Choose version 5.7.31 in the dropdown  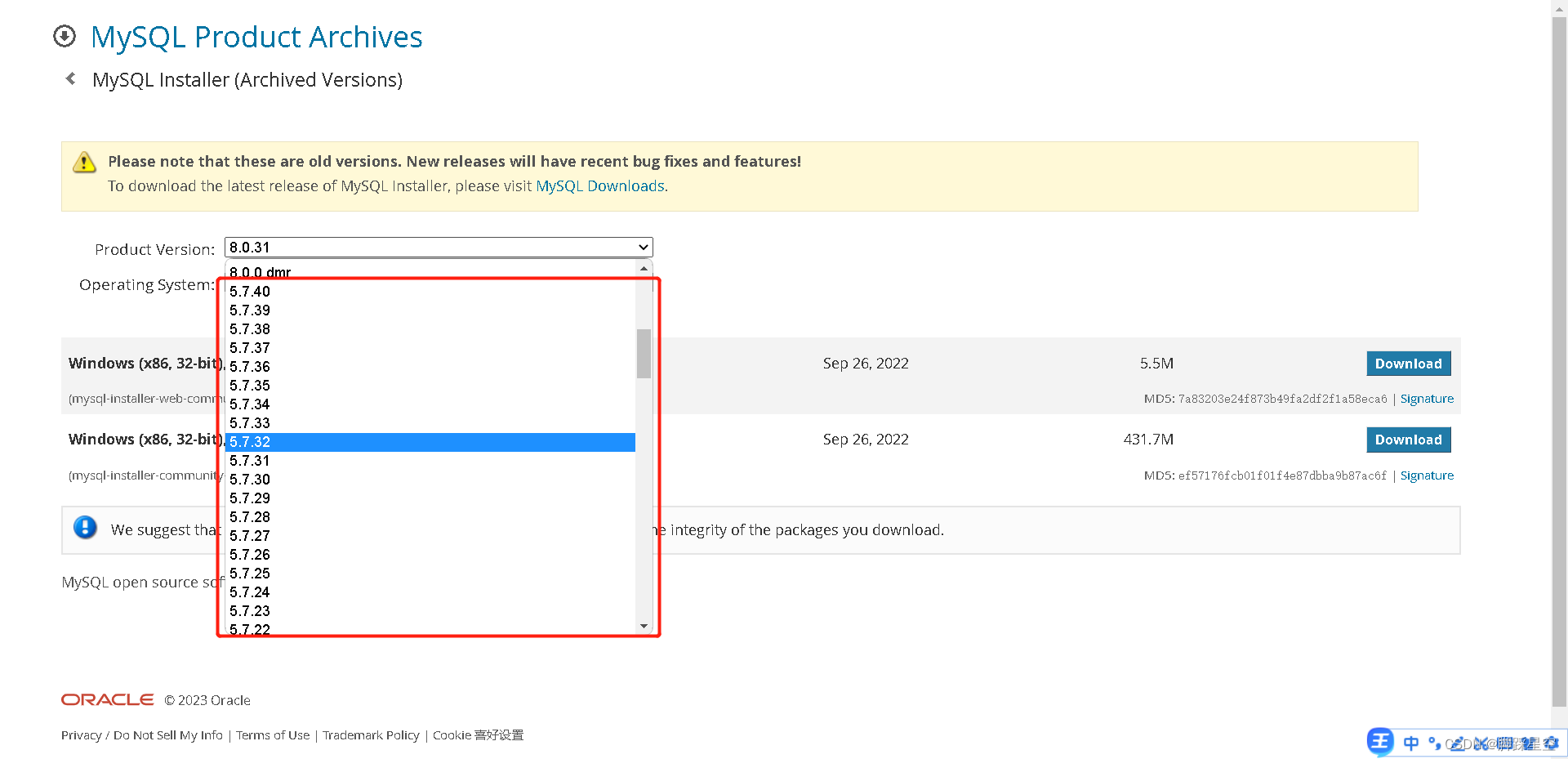click(430, 461)
